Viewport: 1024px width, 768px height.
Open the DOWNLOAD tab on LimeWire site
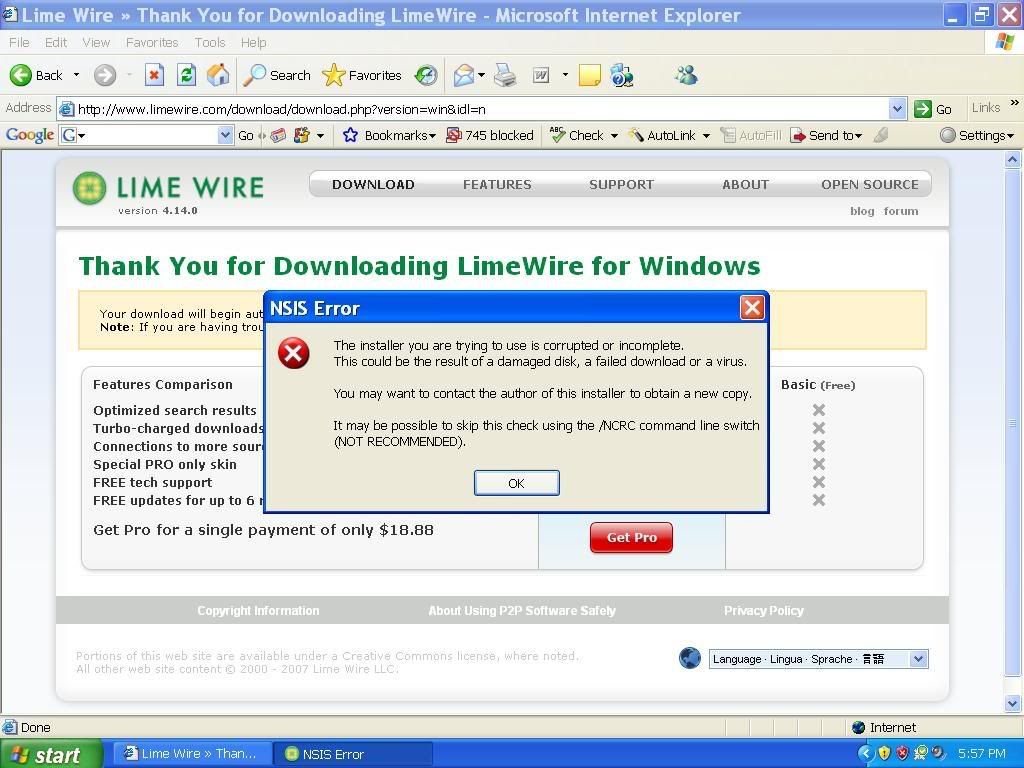click(x=373, y=185)
